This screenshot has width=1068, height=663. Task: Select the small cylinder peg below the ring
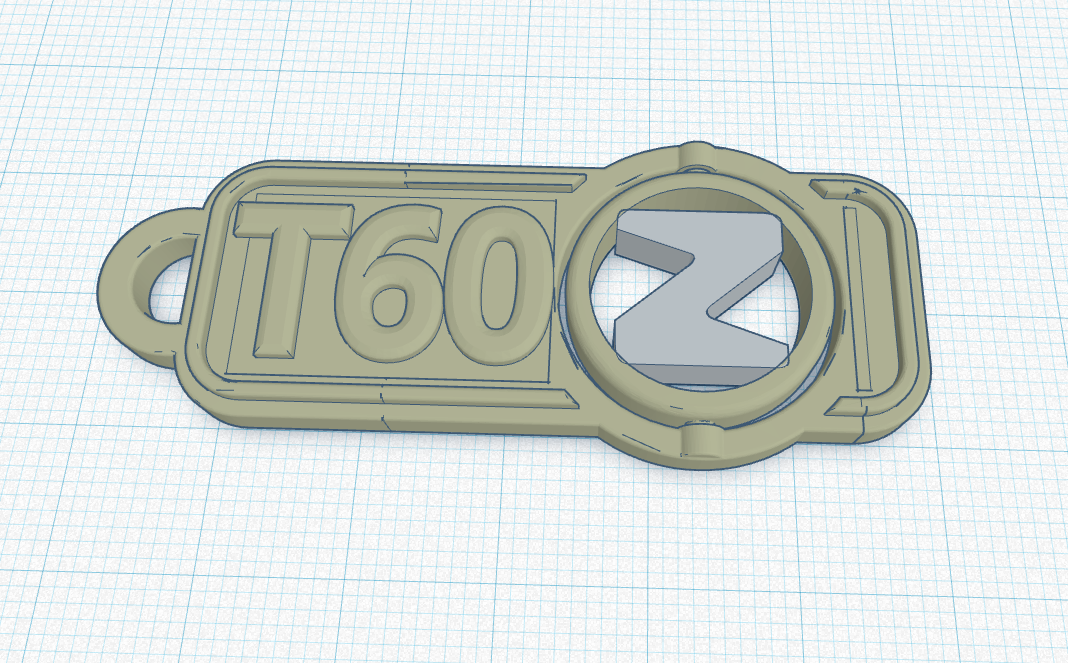pyautogui.click(x=702, y=439)
